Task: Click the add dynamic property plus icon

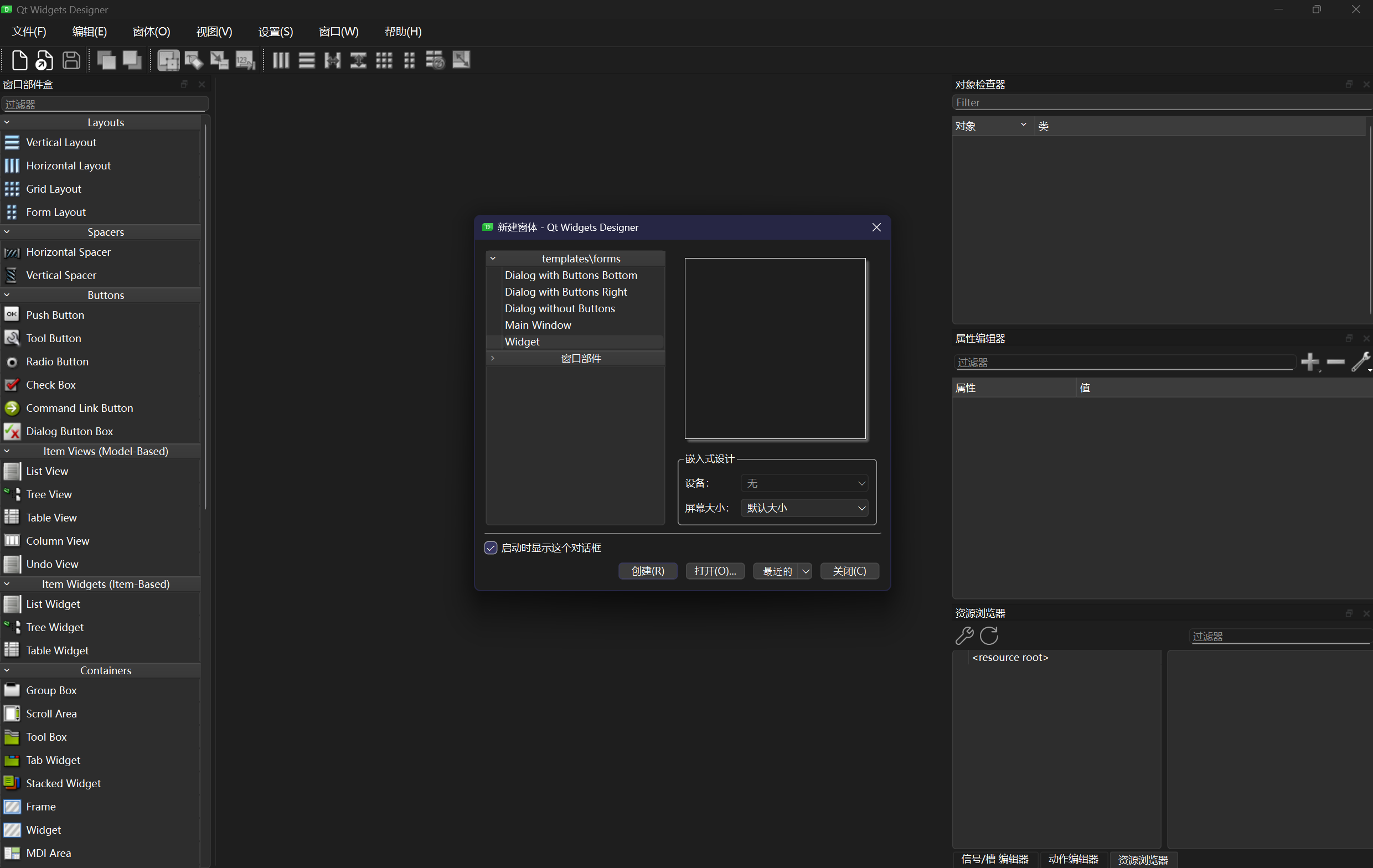Action: point(1310,361)
